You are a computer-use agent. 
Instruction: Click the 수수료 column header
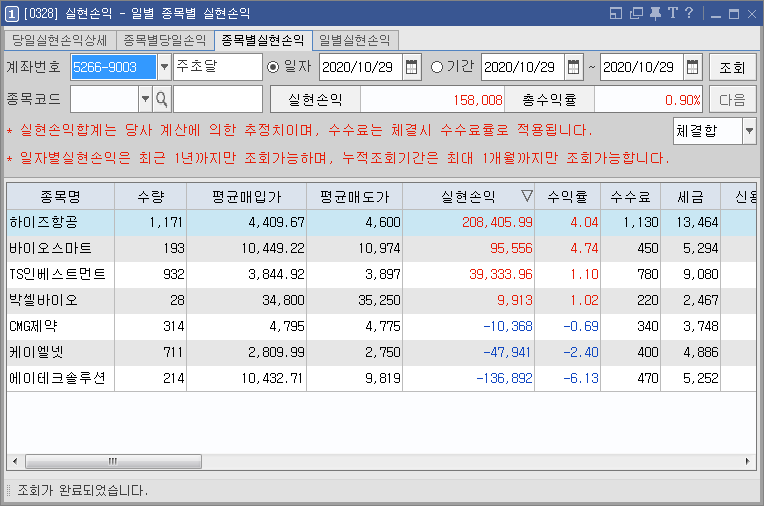click(x=630, y=196)
